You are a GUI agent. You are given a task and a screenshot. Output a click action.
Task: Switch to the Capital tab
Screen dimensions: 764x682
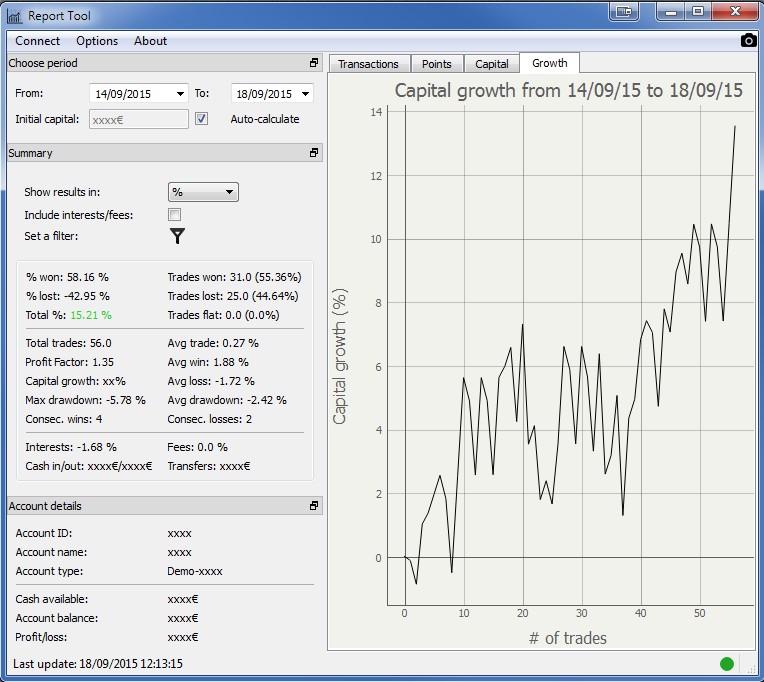(492, 64)
